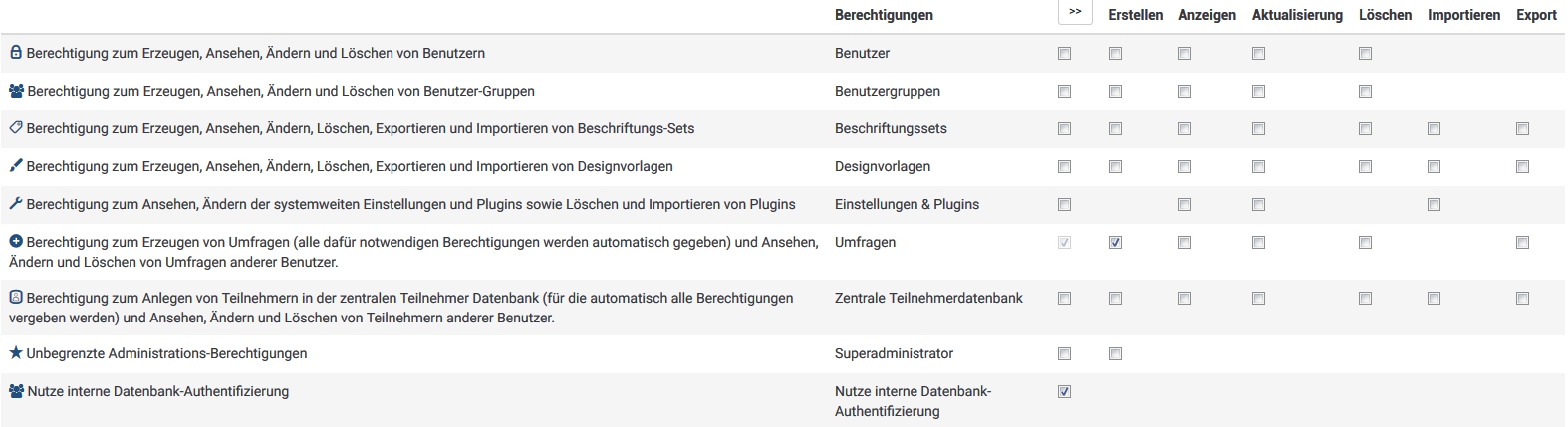
Task: Click the tag icon for Beschriftungs-Sets
Action: click(16, 128)
